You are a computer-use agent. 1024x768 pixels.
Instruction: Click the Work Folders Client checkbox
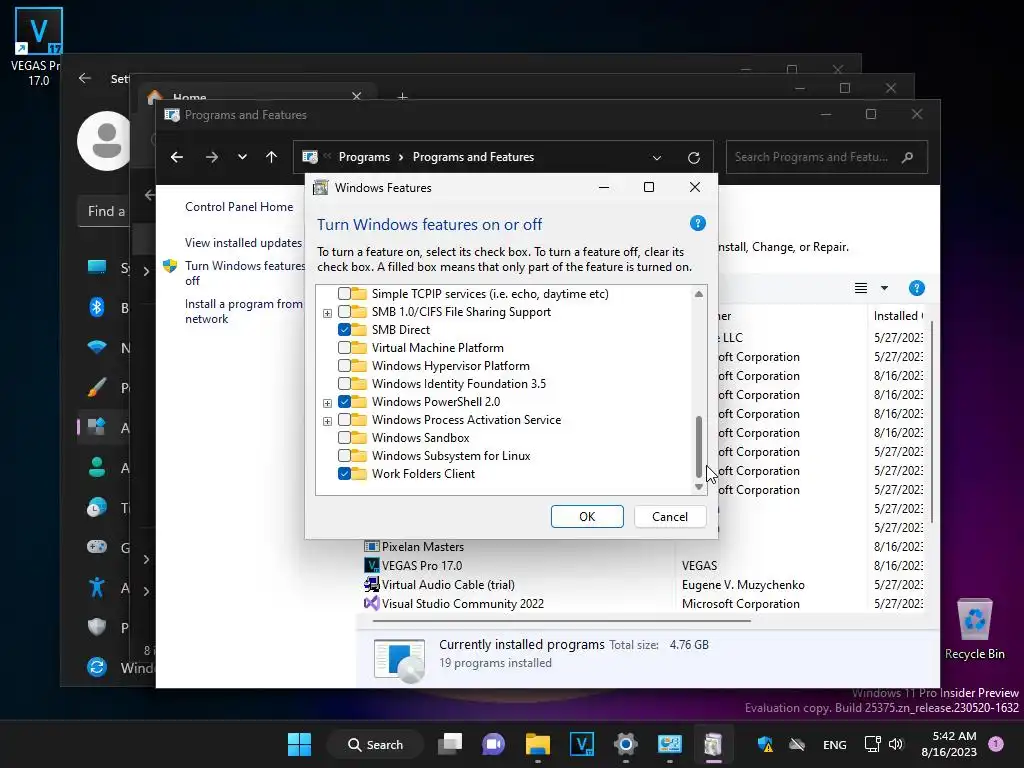tap(344, 473)
